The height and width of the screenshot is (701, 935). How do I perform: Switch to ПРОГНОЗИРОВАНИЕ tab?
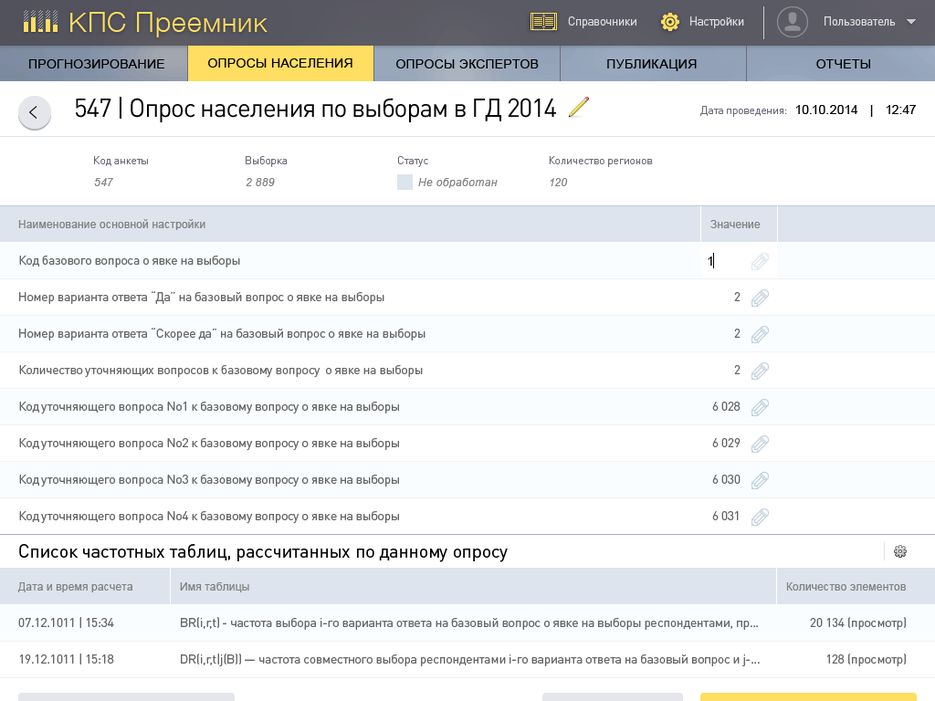pyautogui.click(x=96, y=63)
